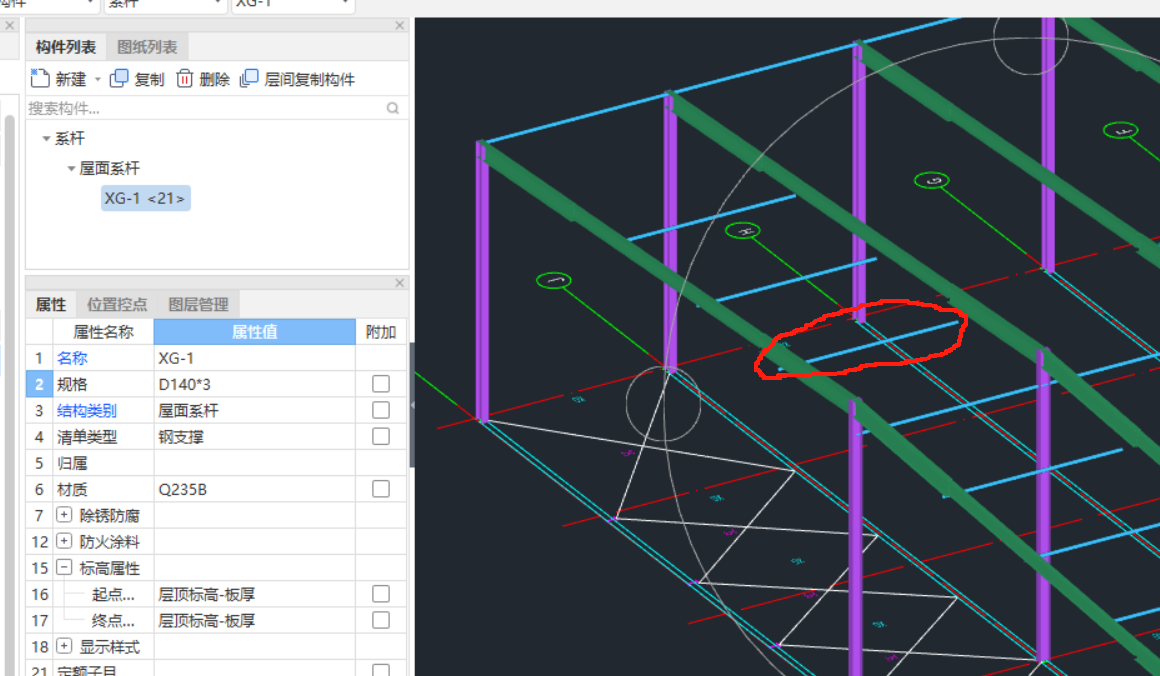1160x676 pixels.
Task: Collapse the 标高属性 property group
Action: [64, 567]
